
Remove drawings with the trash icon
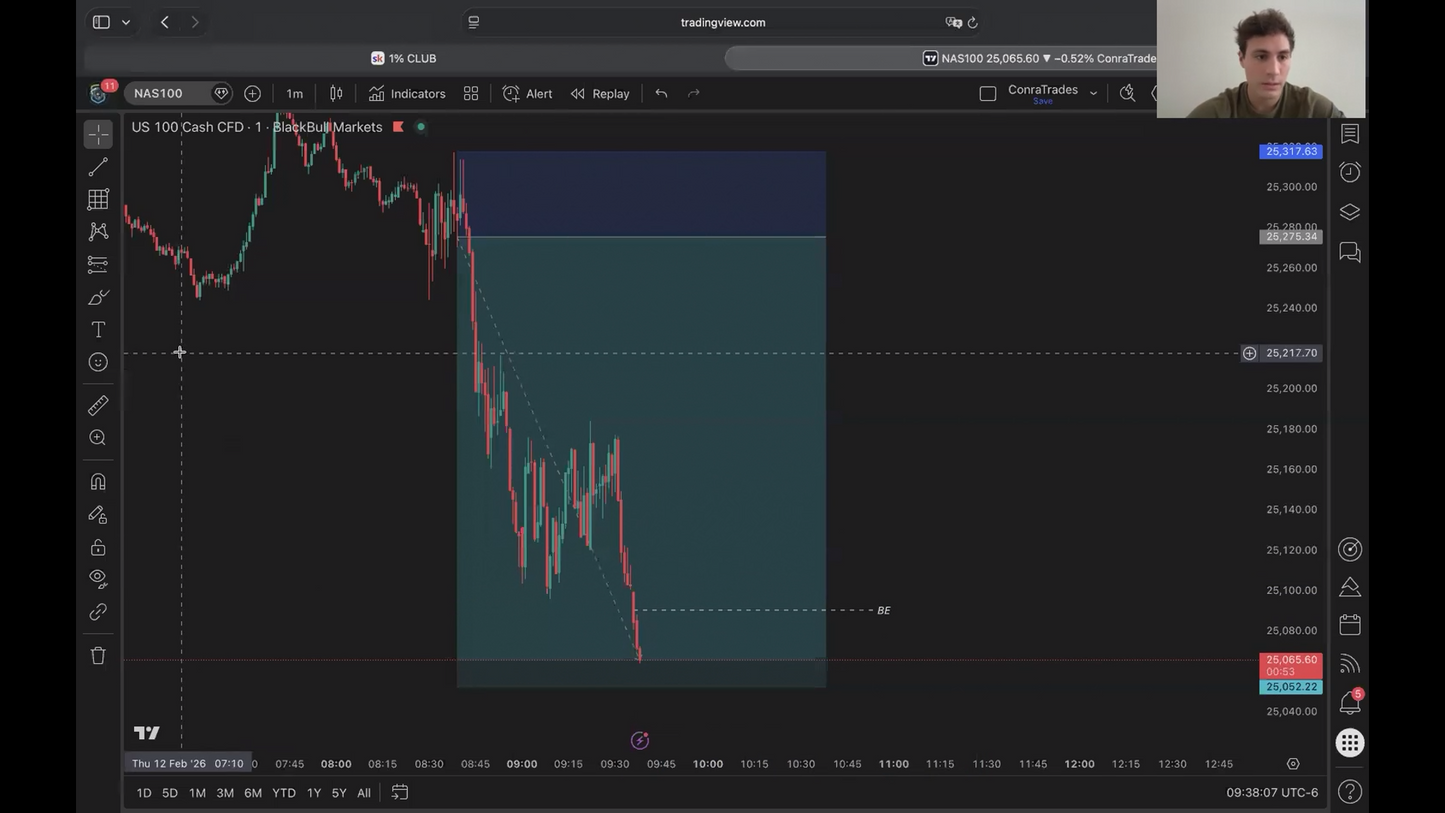click(98, 656)
